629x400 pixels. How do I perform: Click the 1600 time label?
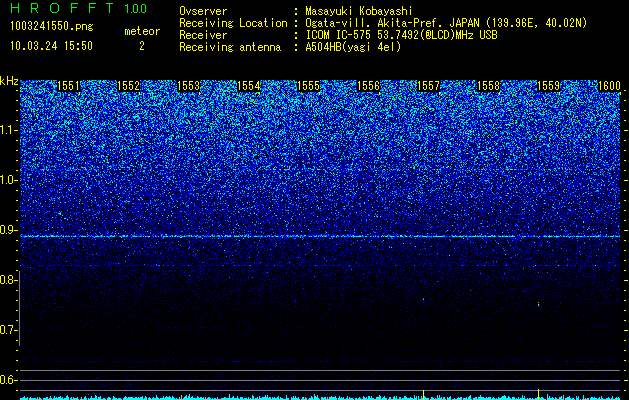click(609, 86)
